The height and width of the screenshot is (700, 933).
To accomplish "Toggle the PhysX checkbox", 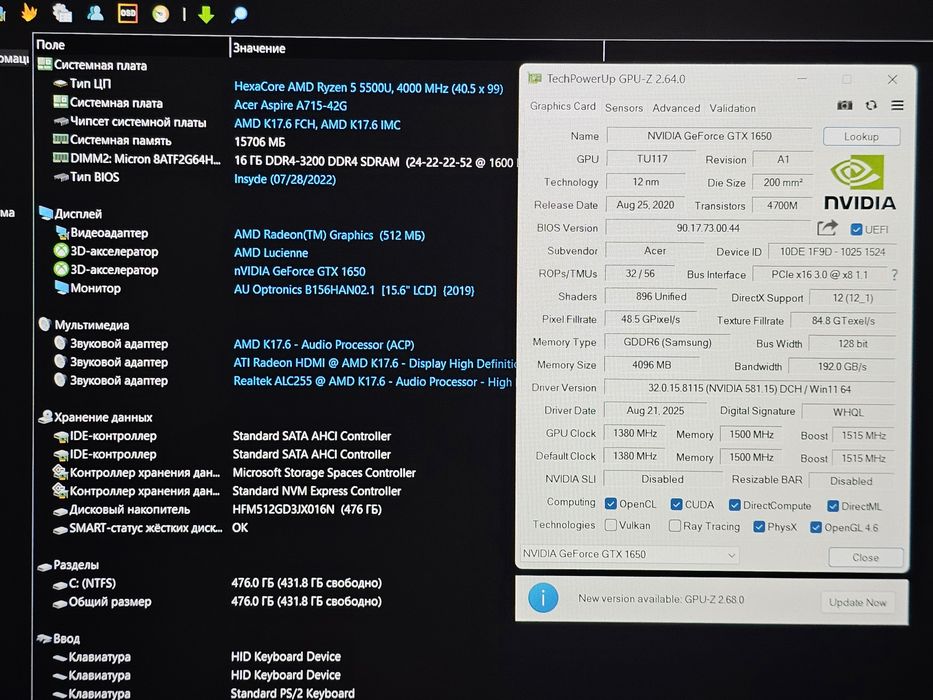I will coord(759,527).
